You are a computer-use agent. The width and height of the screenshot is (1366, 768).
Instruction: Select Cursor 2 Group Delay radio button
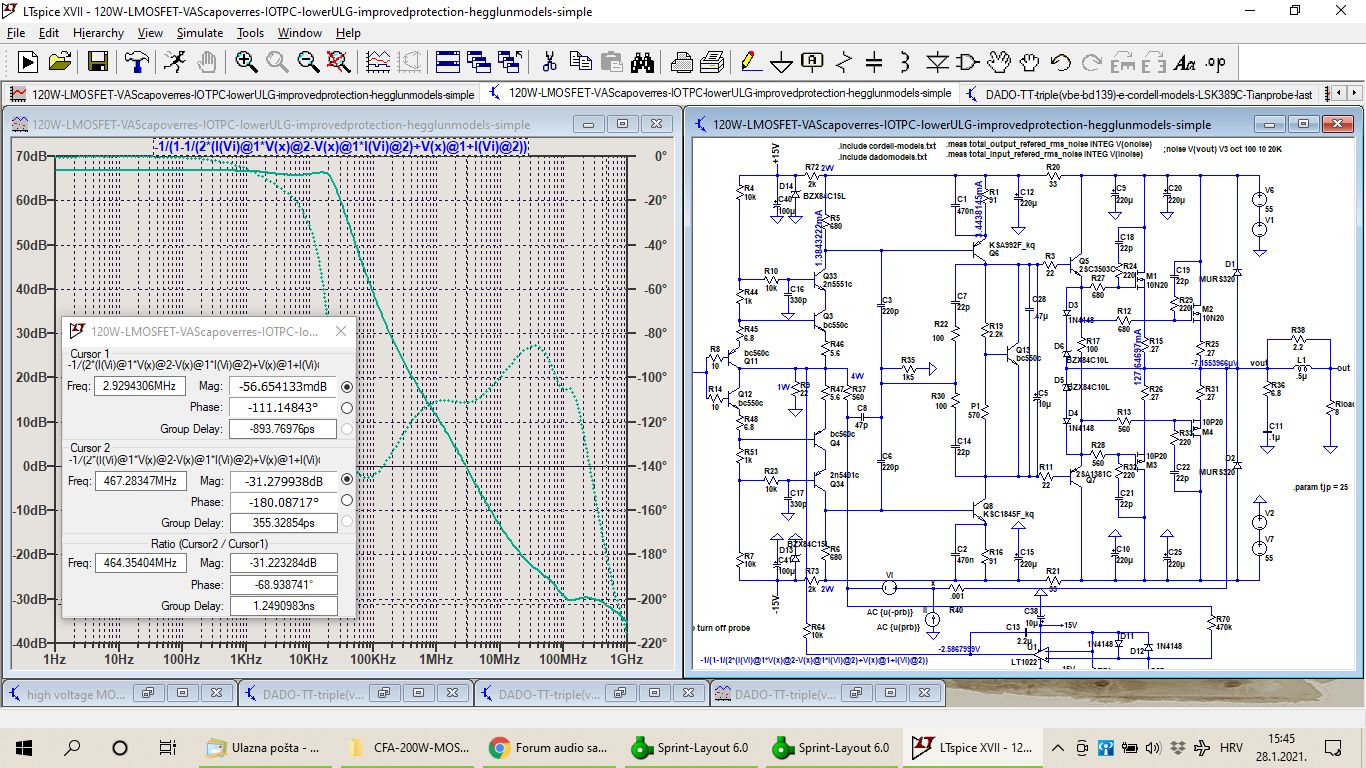(347, 522)
